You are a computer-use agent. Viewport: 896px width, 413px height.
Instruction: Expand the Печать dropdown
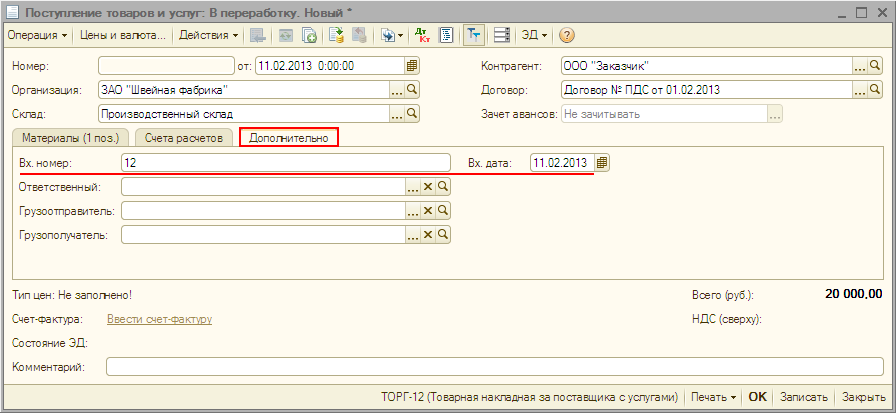(x=714, y=396)
